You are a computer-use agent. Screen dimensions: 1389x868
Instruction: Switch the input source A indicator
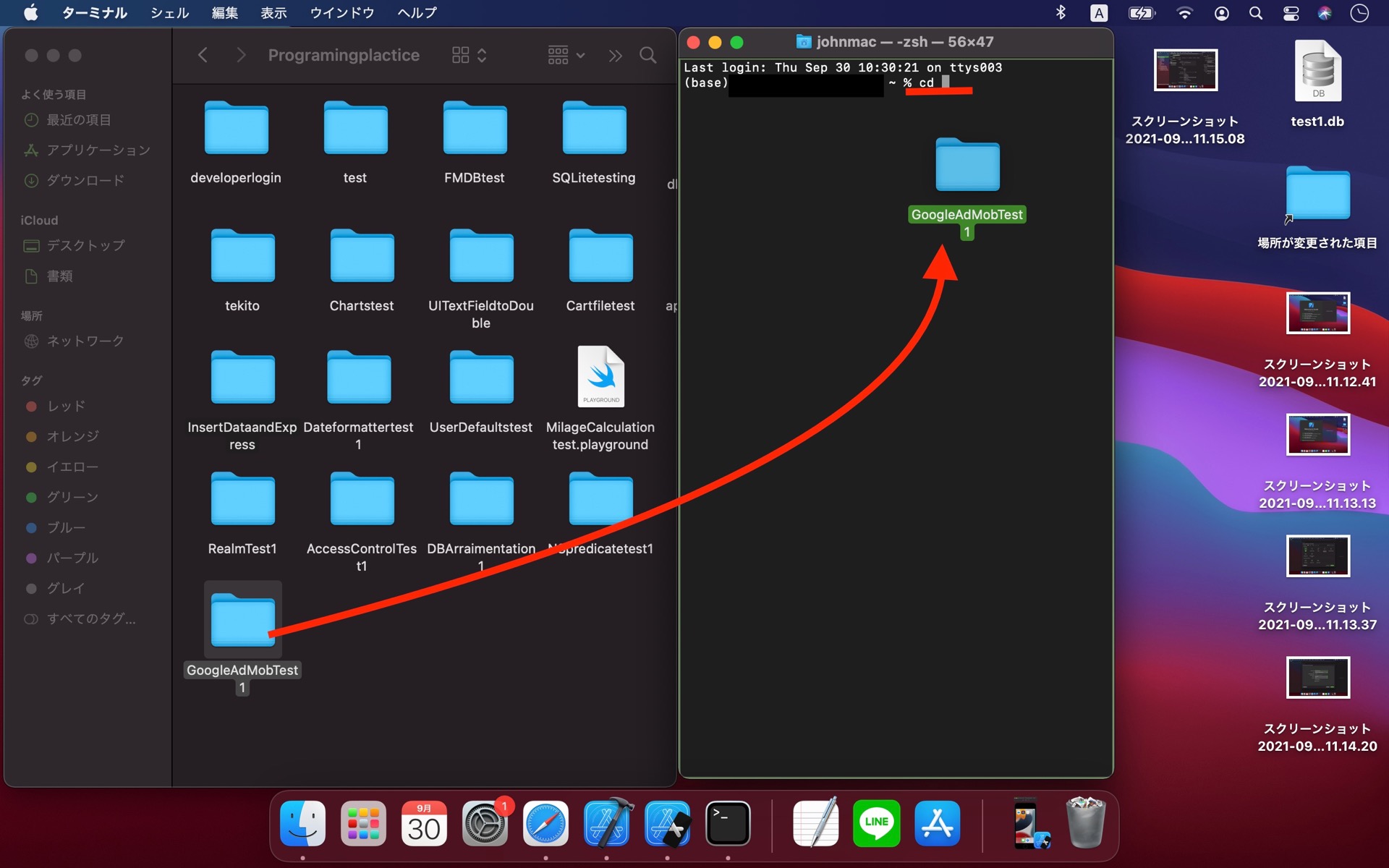(x=1099, y=13)
